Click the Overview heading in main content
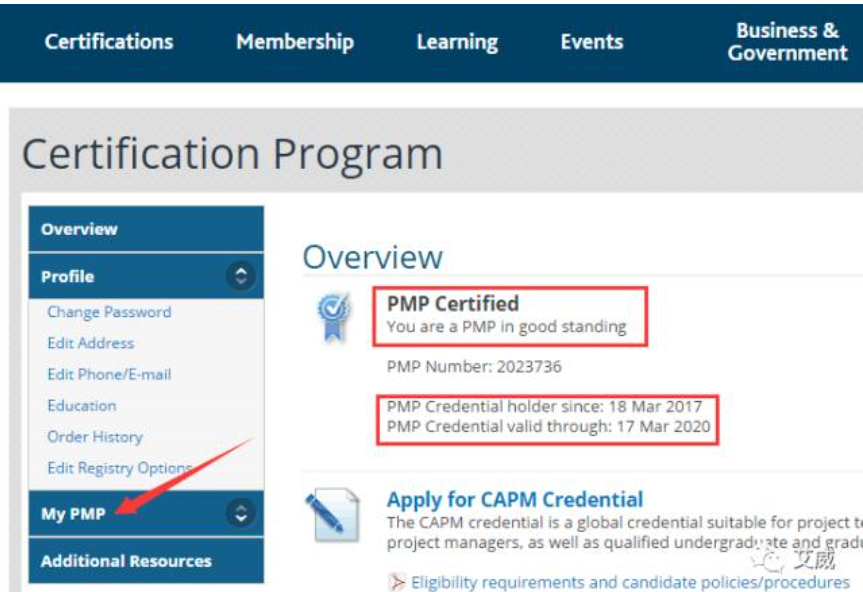This screenshot has height=592, width=863. [x=373, y=257]
